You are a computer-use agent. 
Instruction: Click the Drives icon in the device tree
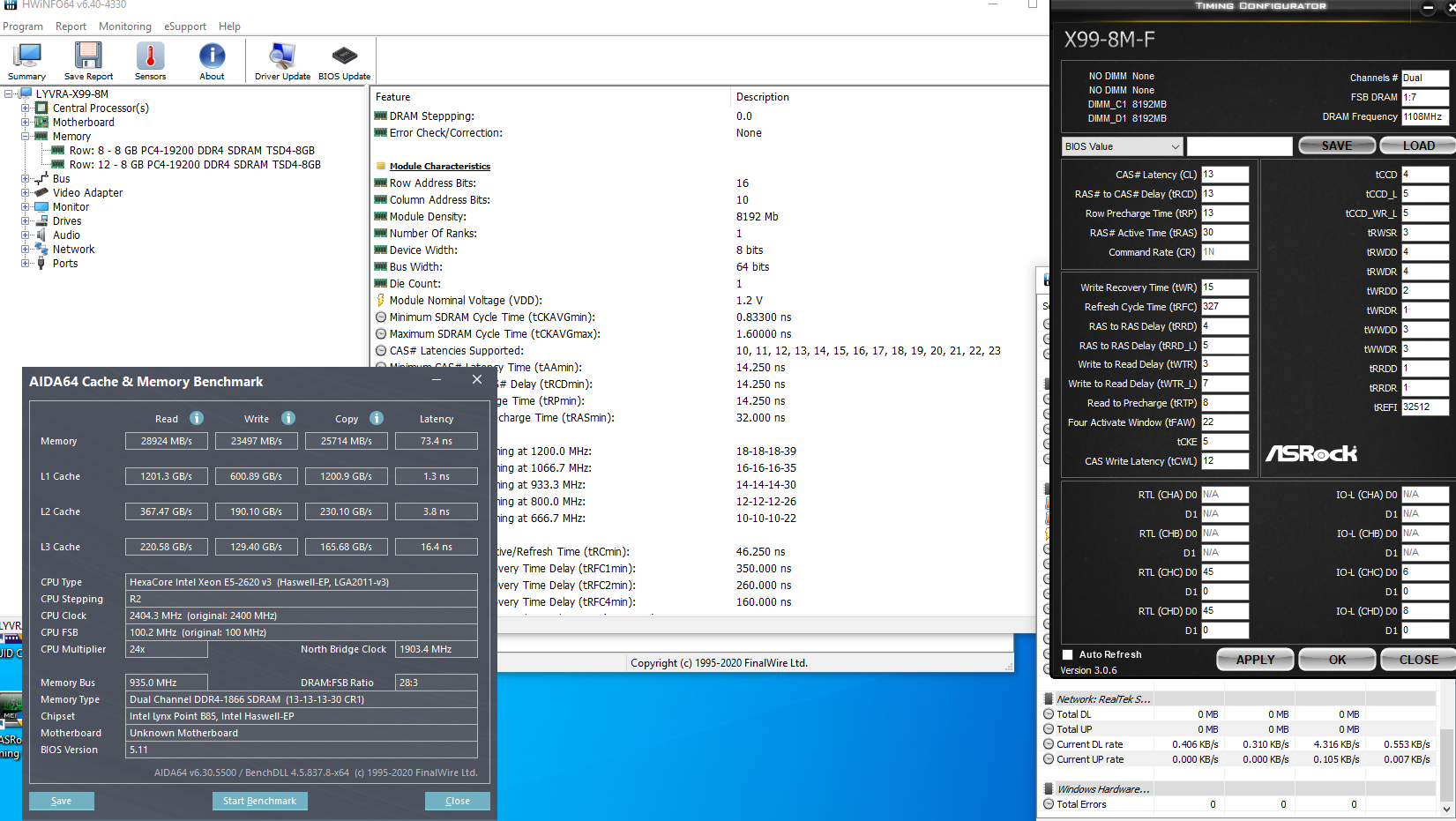(41, 221)
